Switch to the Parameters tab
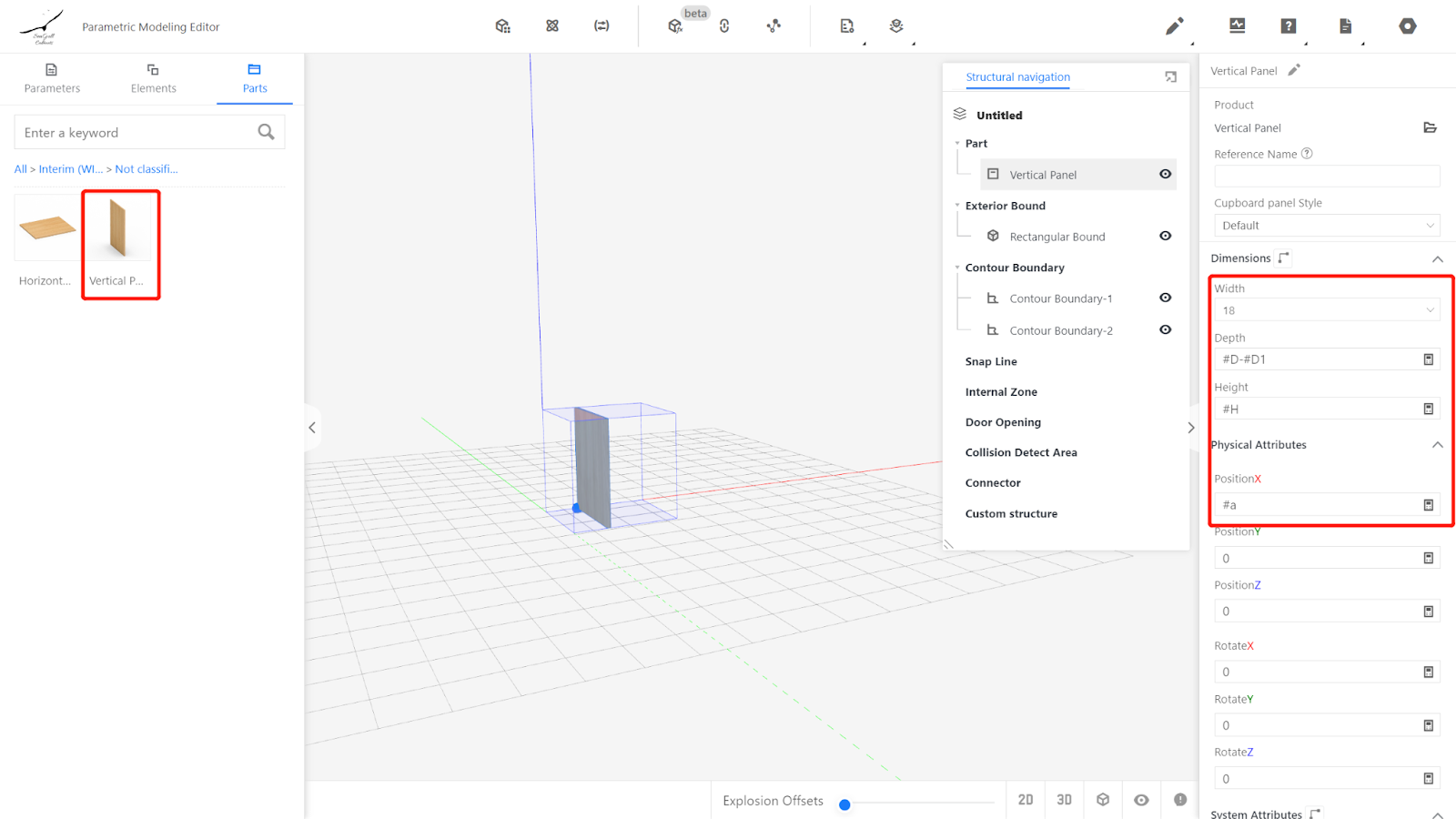The image size is (1456, 819). click(x=52, y=78)
